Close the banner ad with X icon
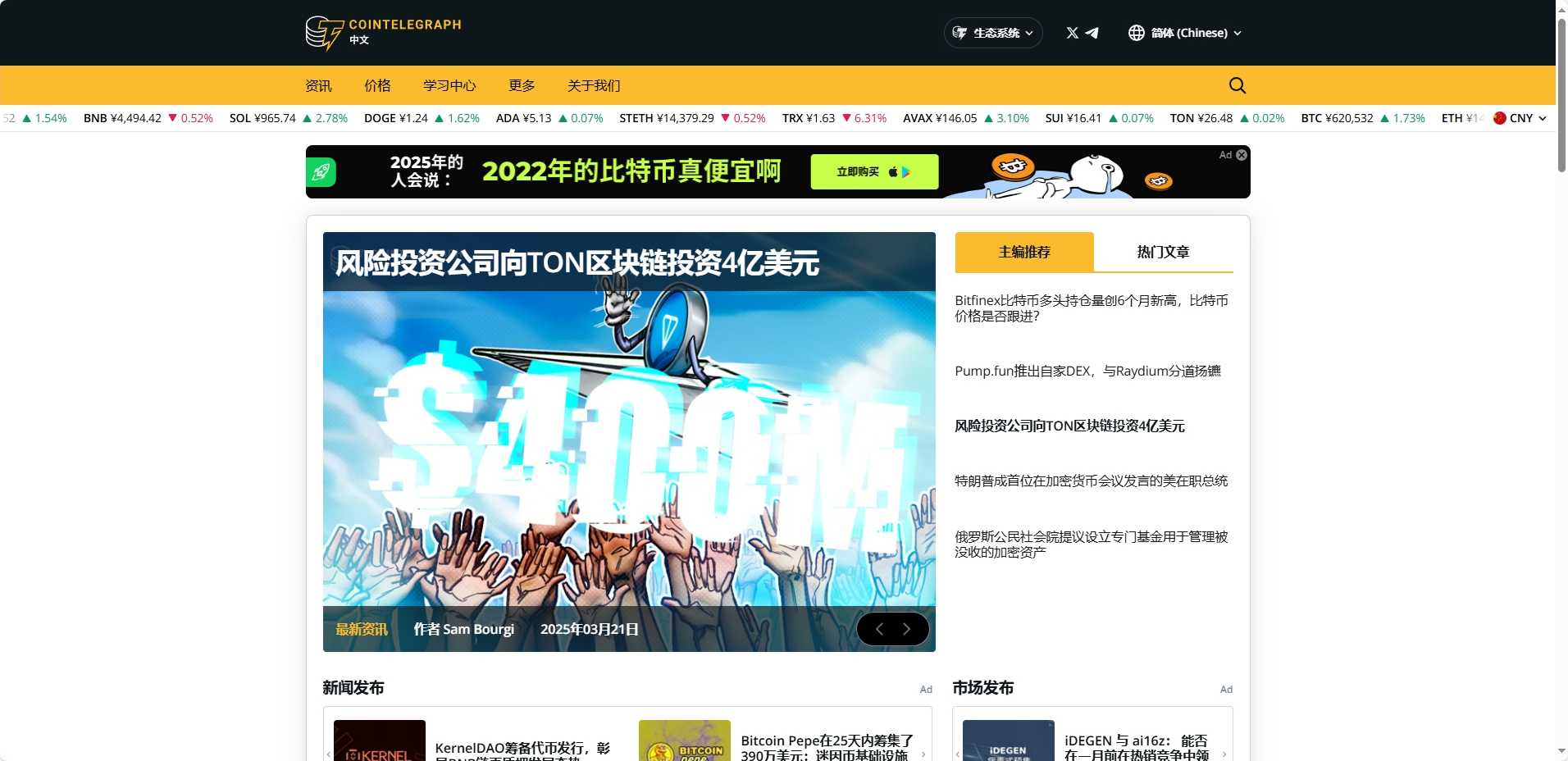The height and width of the screenshot is (761, 1568). (x=1242, y=155)
